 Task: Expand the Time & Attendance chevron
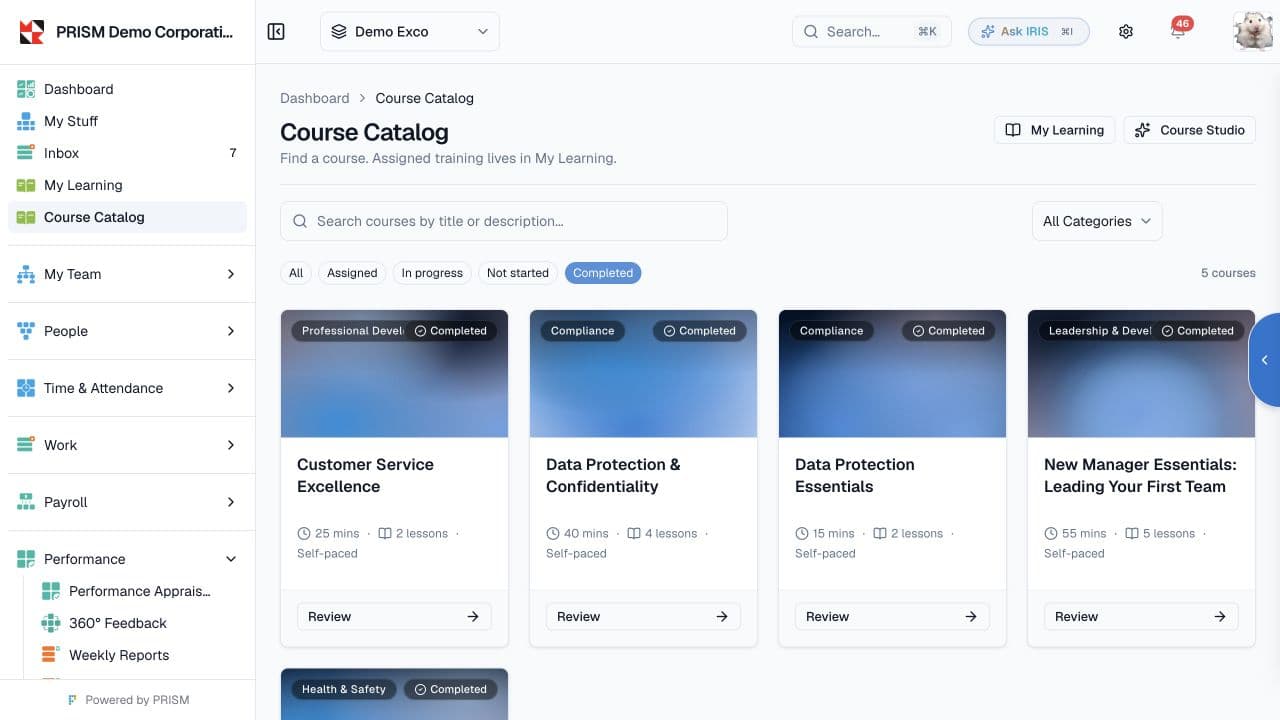pos(231,388)
